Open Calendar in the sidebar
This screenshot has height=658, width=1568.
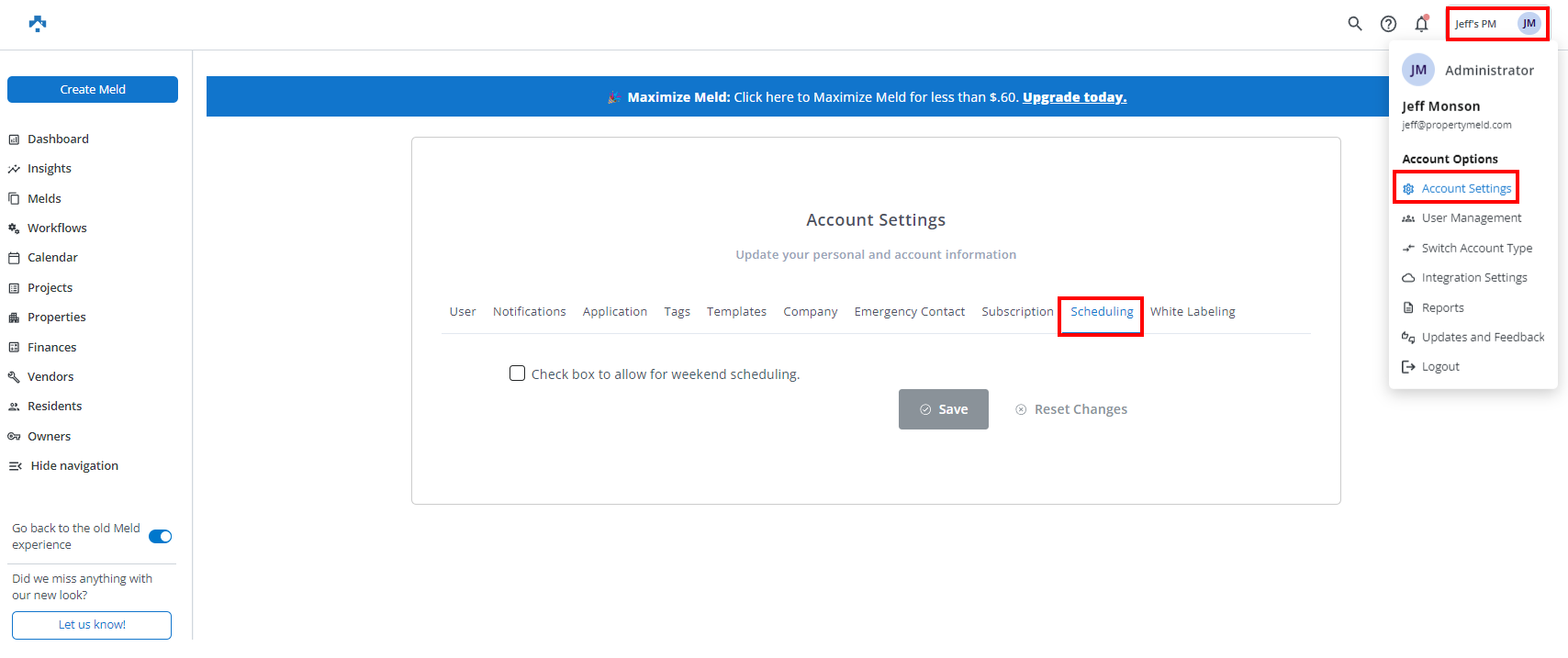tap(52, 258)
